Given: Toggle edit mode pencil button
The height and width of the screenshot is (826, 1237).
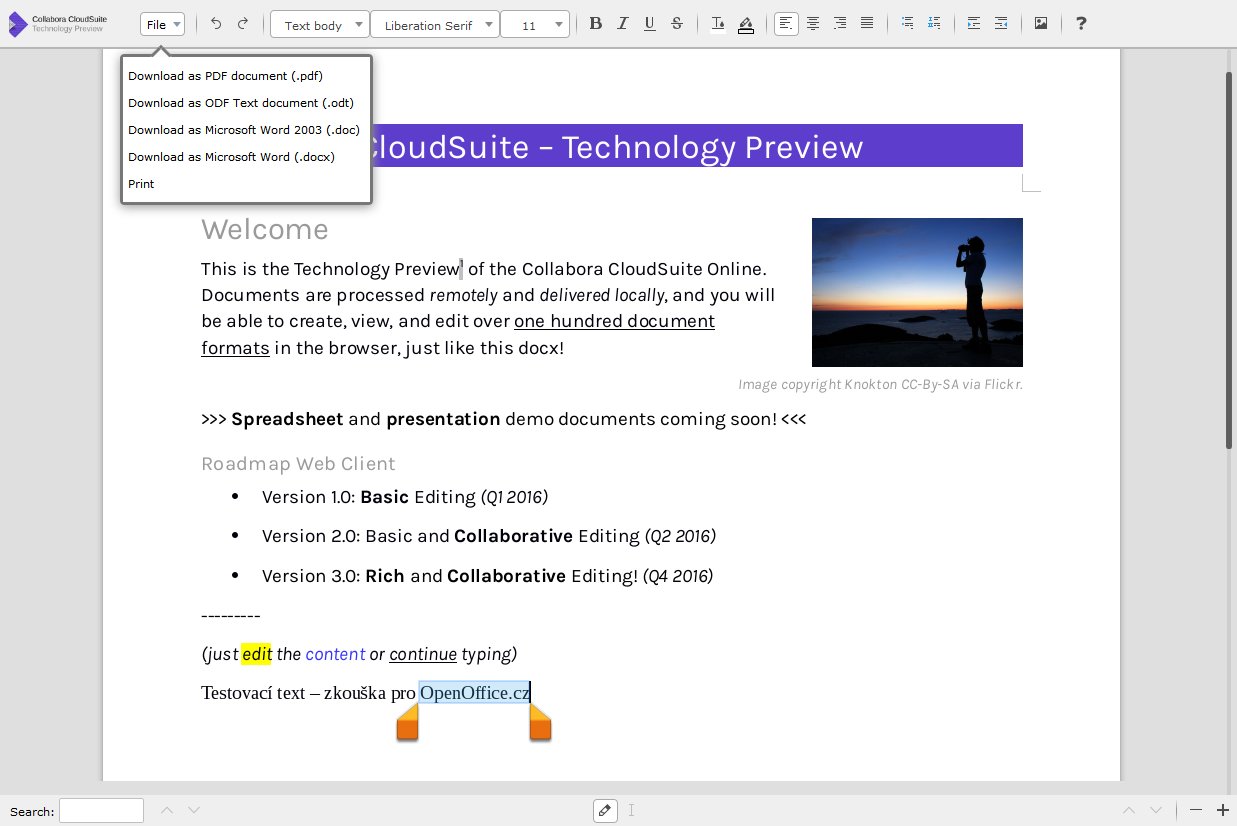Looking at the screenshot, I should (x=604, y=810).
